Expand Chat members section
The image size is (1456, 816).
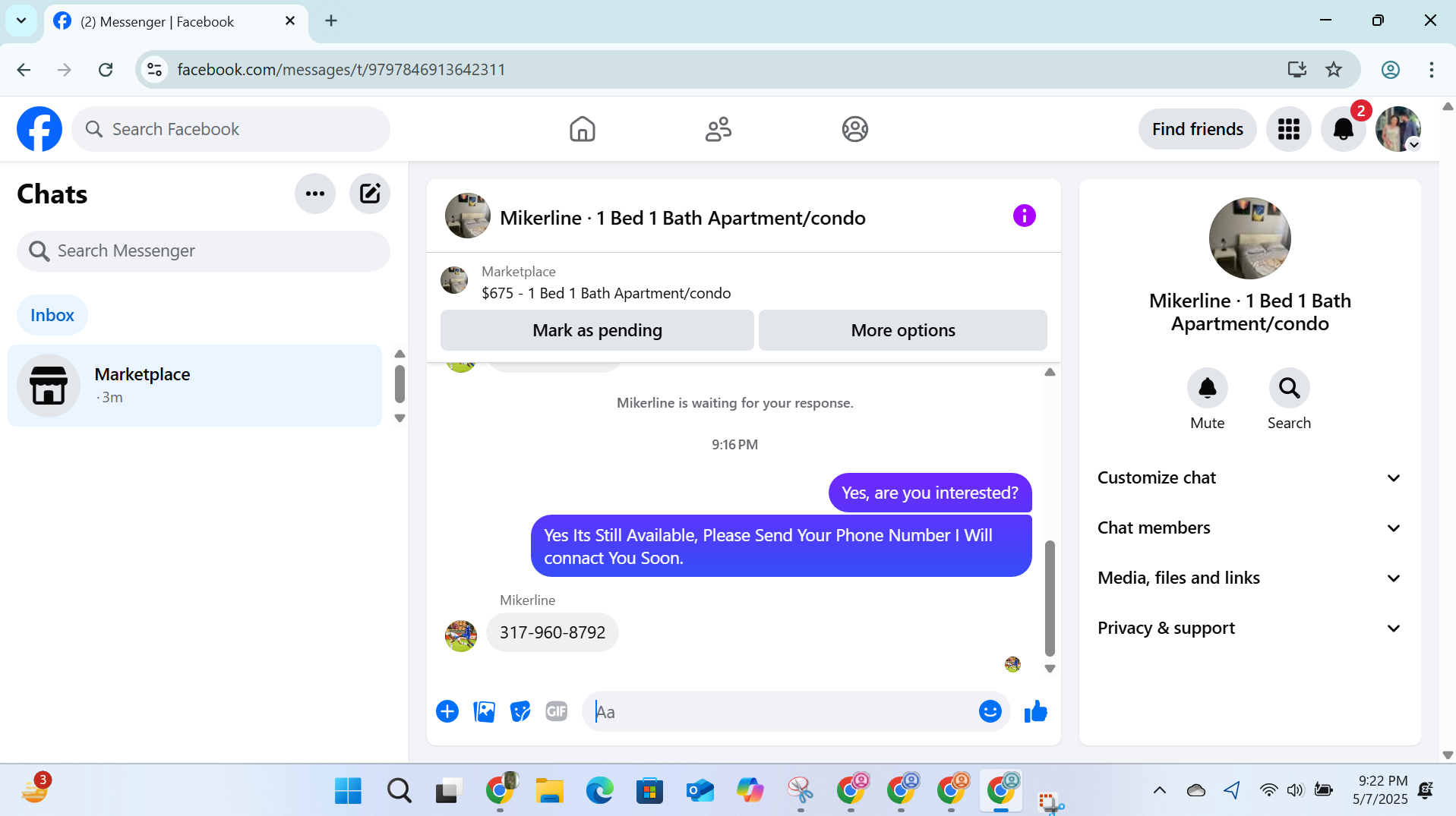coord(1249,528)
